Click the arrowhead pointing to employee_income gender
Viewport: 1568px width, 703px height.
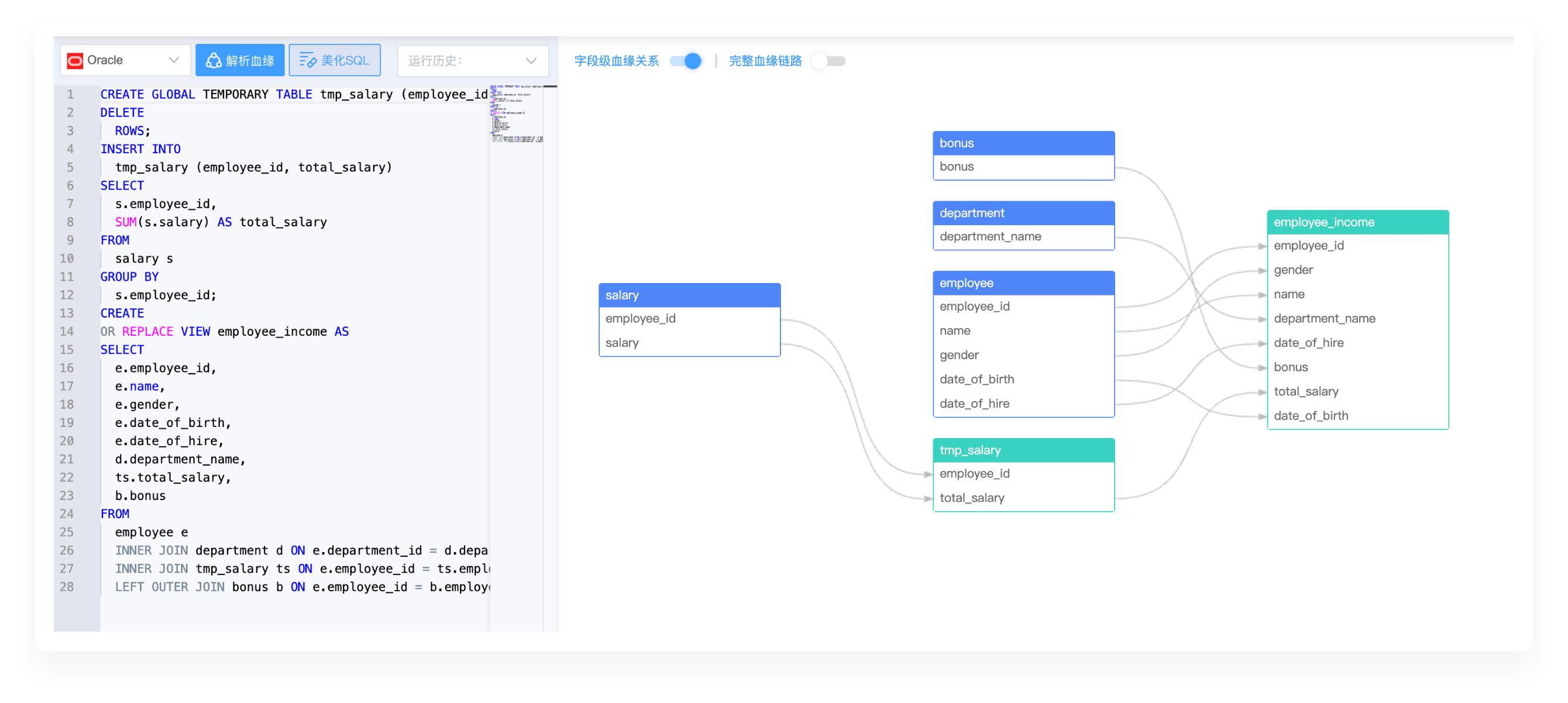coord(1262,270)
